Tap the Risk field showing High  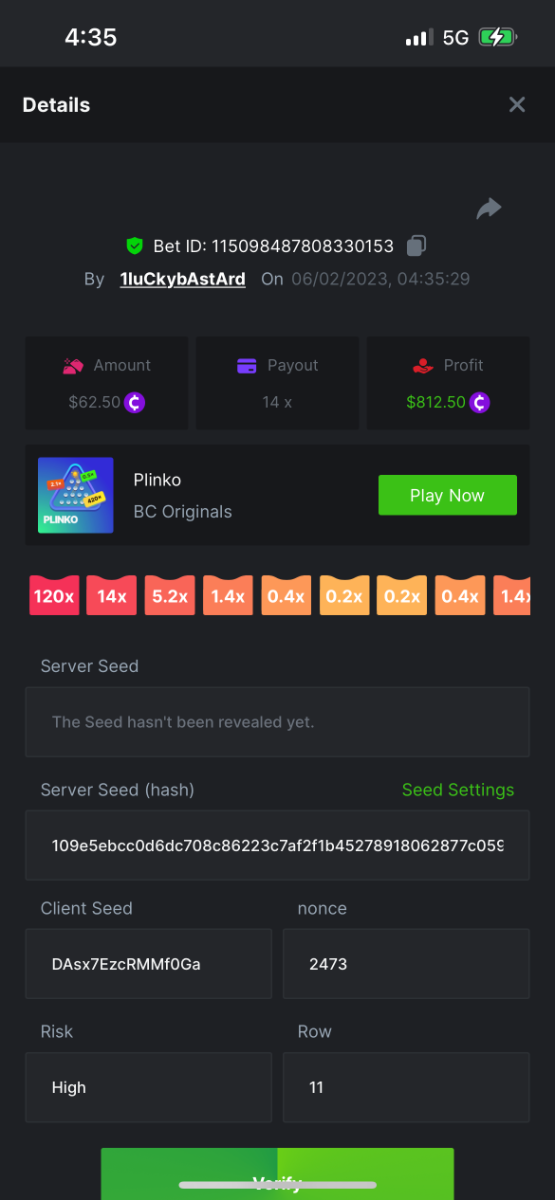[148, 1087]
